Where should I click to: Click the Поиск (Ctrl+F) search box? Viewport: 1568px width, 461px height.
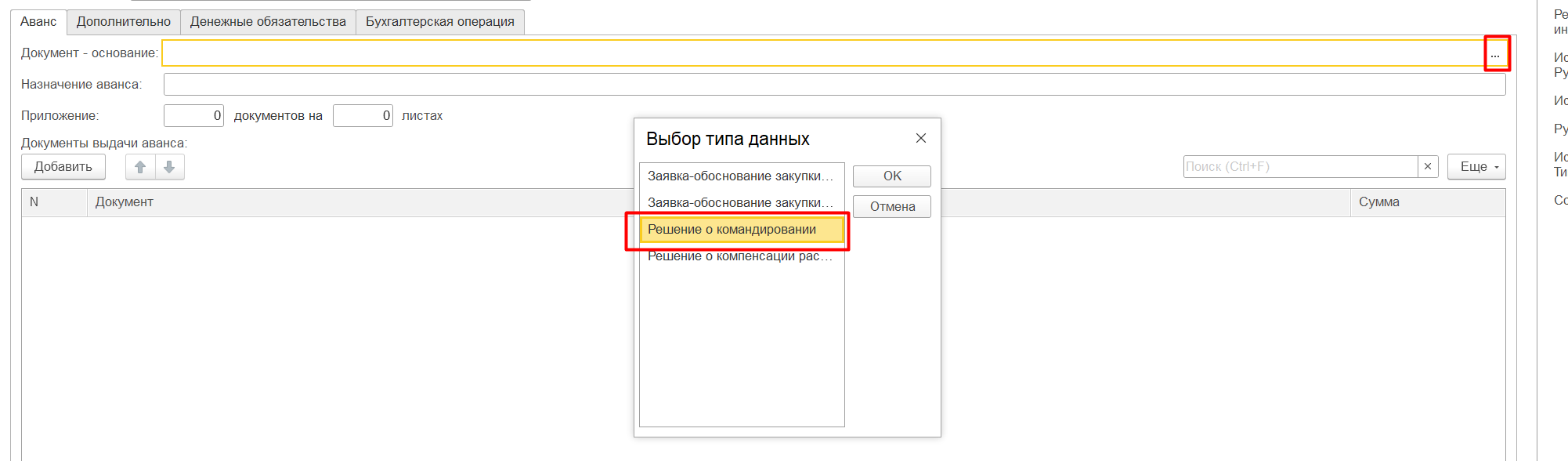[1300, 167]
